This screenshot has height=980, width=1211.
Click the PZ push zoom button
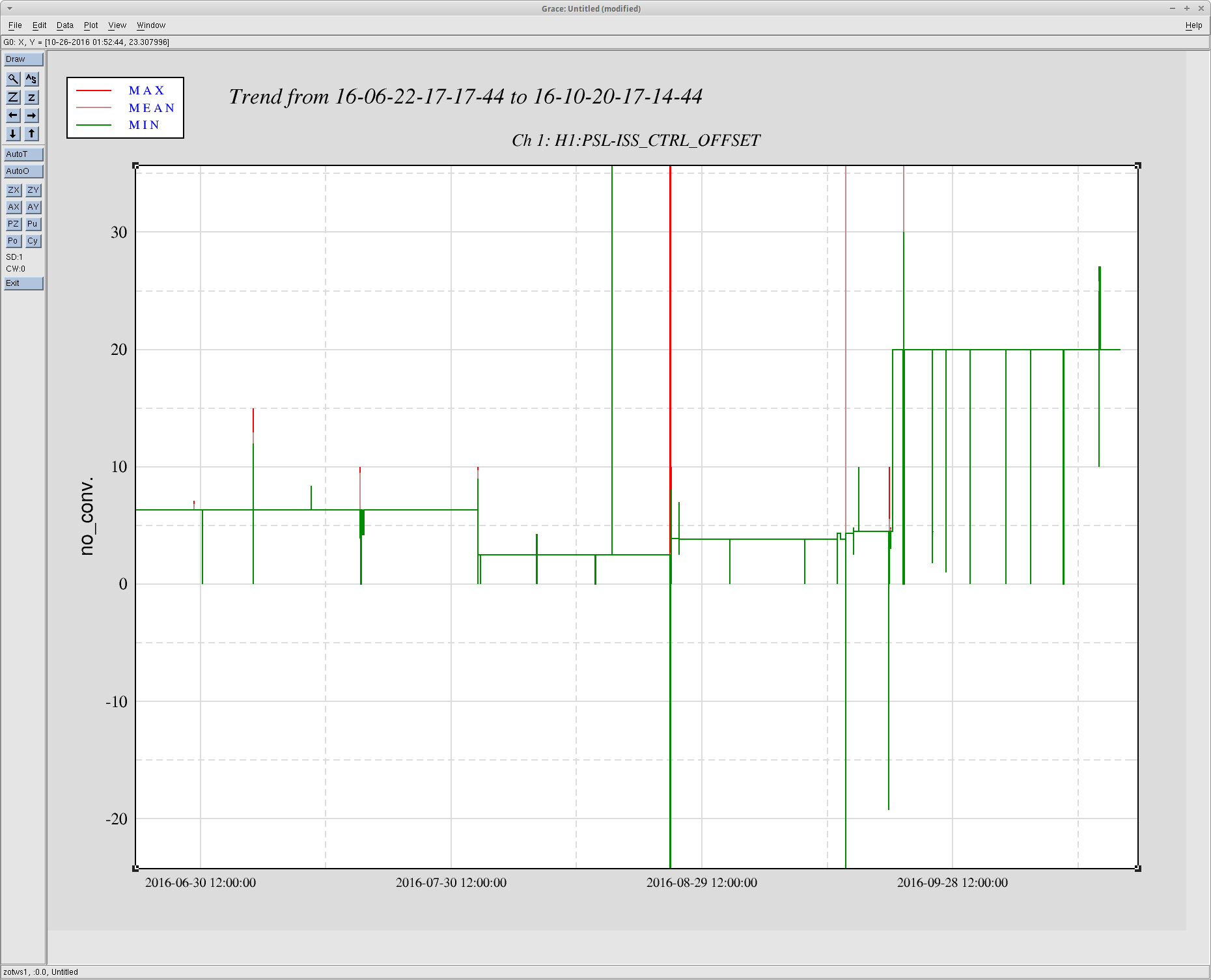coord(14,224)
